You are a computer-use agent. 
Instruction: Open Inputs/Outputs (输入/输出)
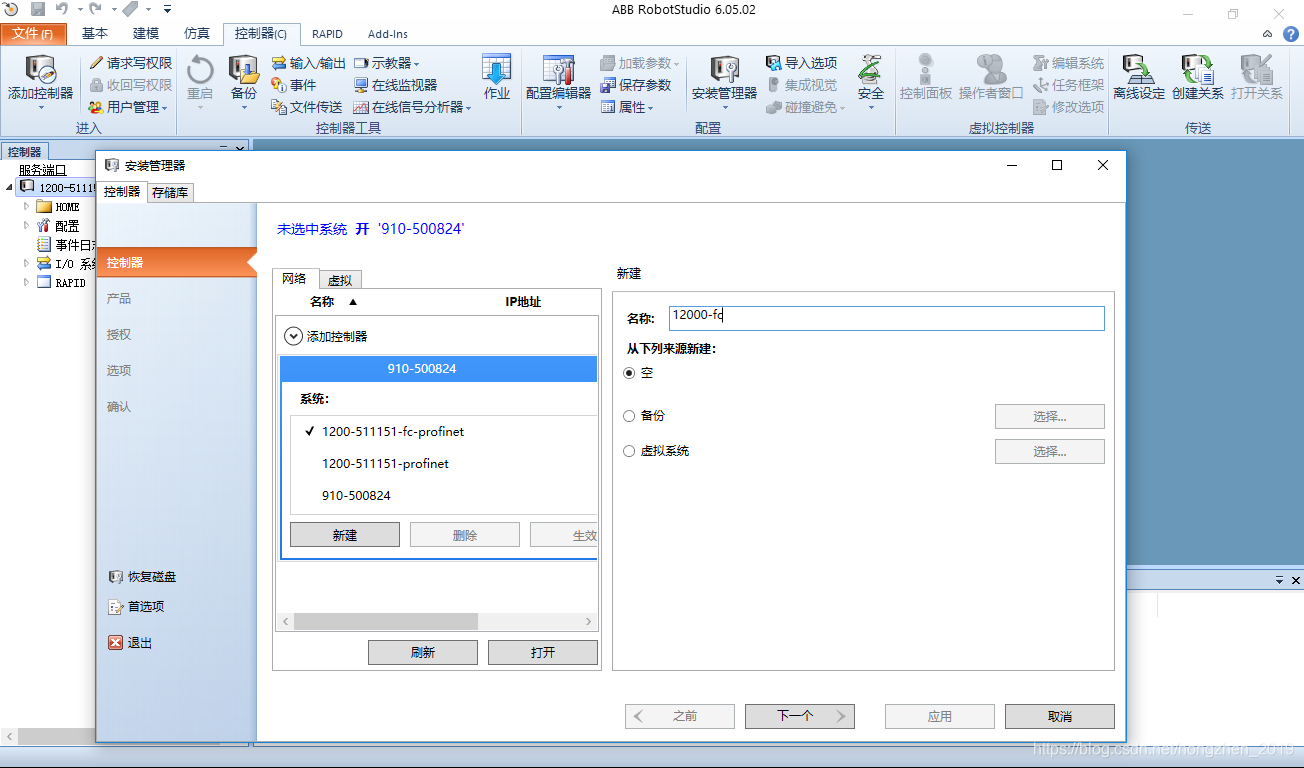coord(308,63)
